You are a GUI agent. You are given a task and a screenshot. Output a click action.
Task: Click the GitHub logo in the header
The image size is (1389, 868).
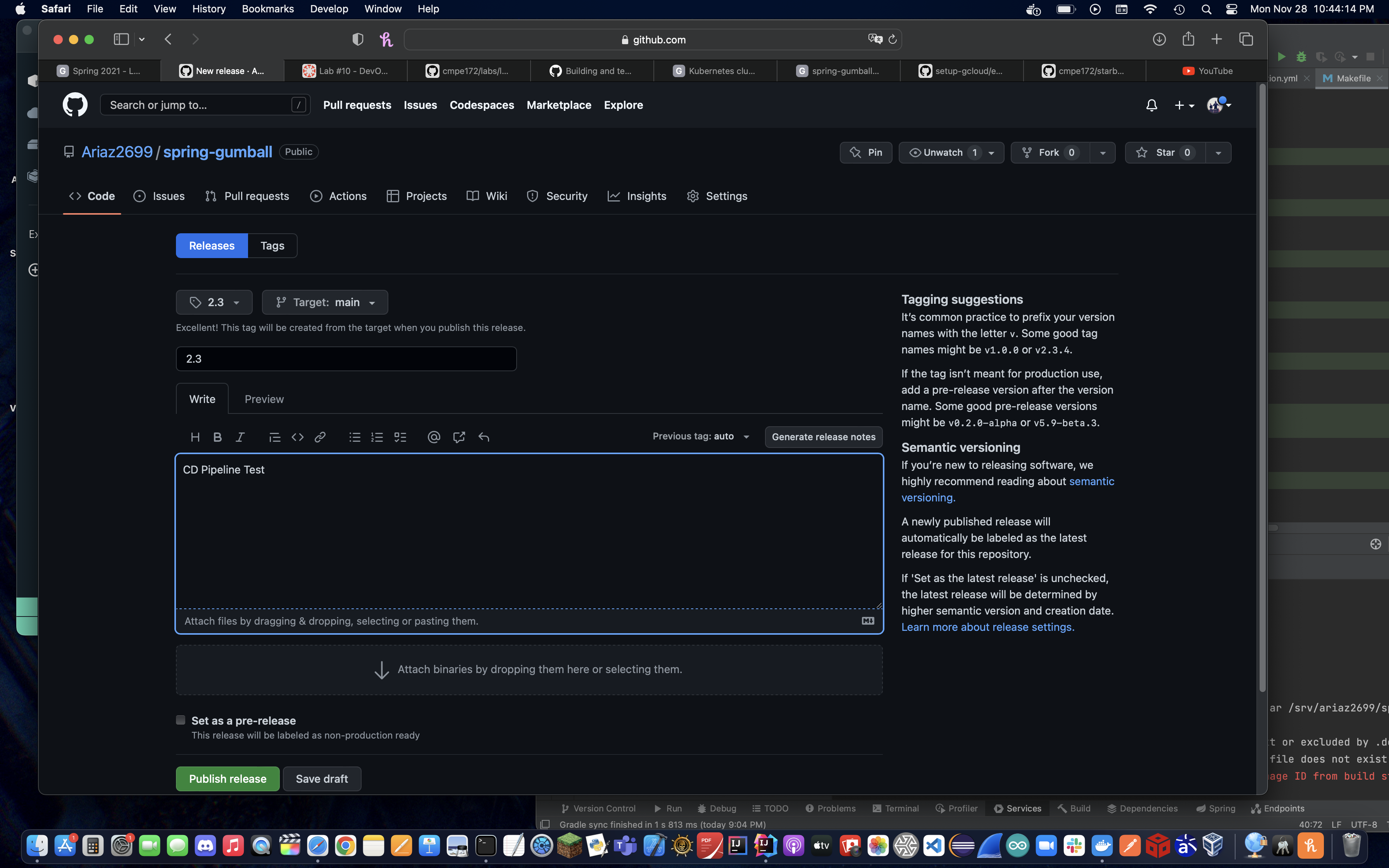click(75, 105)
